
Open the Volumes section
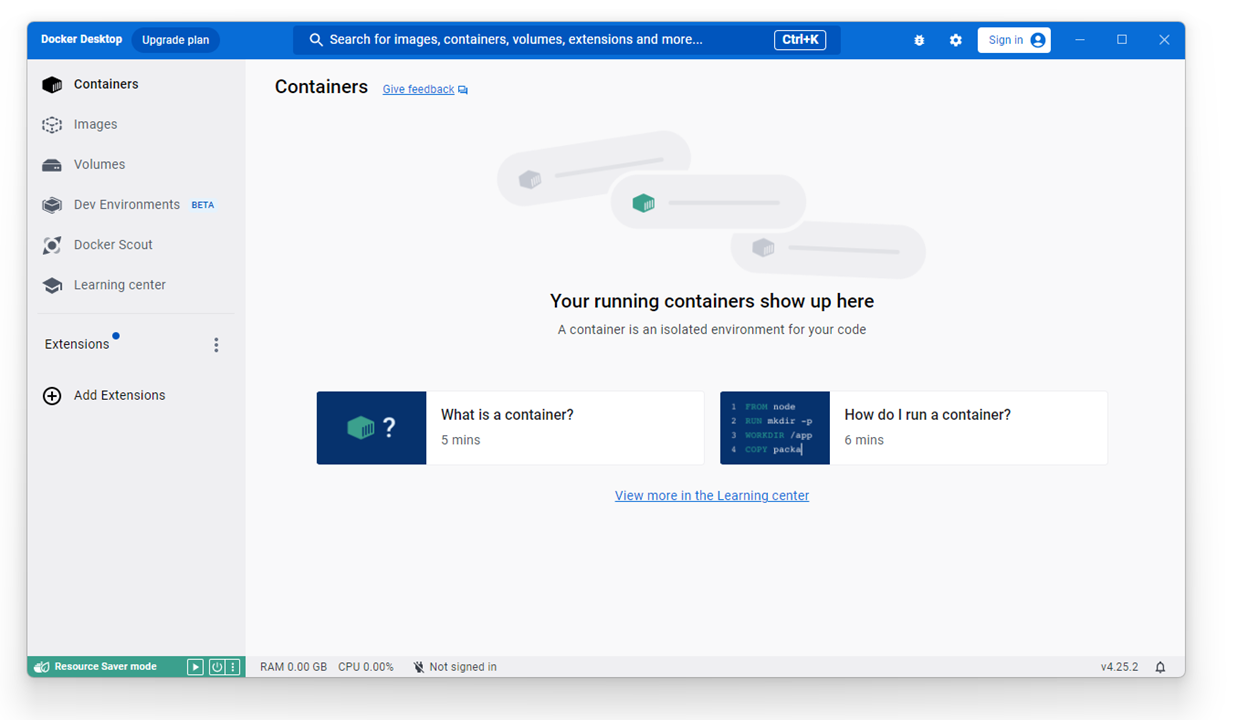[x=99, y=164]
